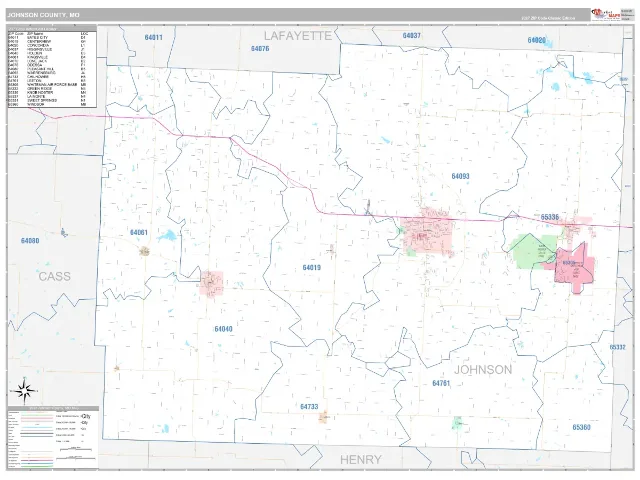
Task: Click ZIP code label 64061
Action: click(139, 232)
